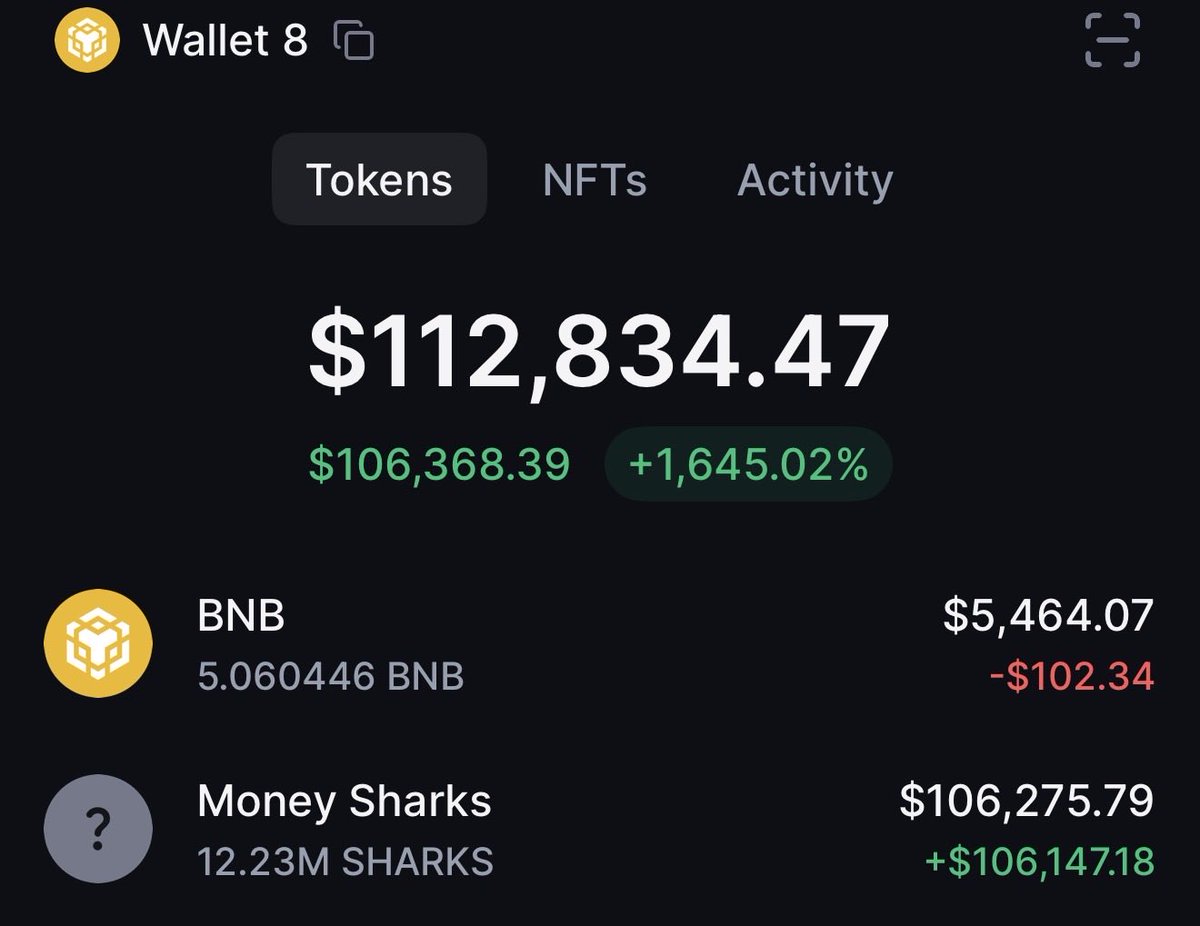Click the Wallet 8 BNB chain avatar

click(86, 41)
